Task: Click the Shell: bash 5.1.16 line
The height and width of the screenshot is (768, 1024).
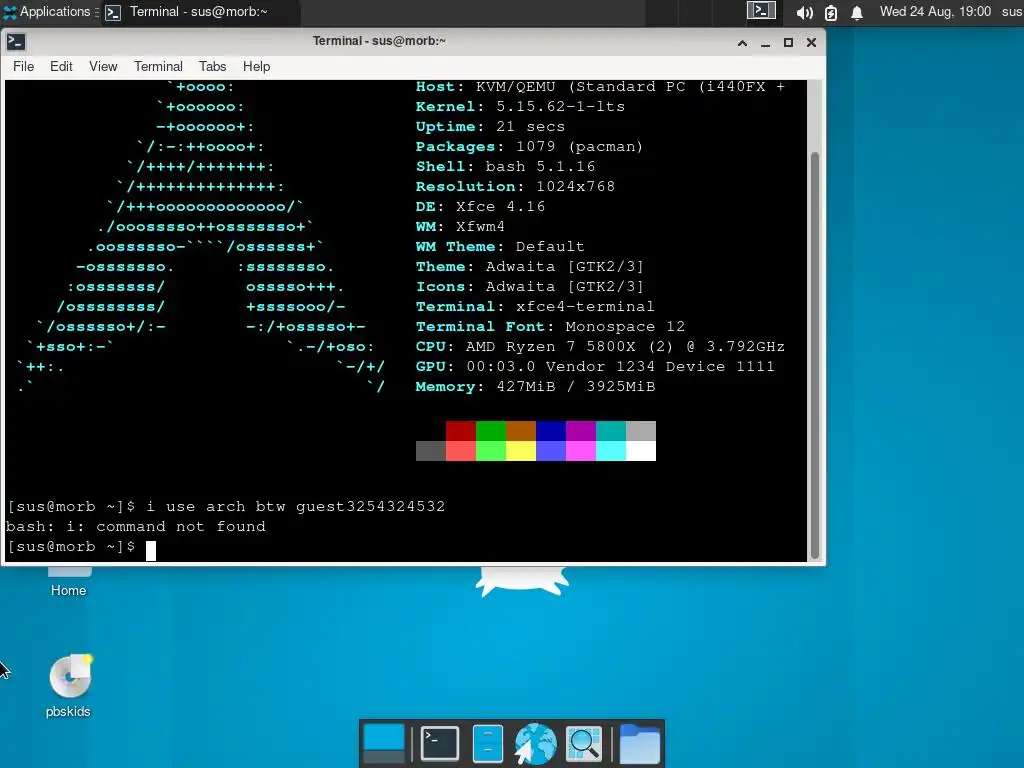Action: coord(505,167)
